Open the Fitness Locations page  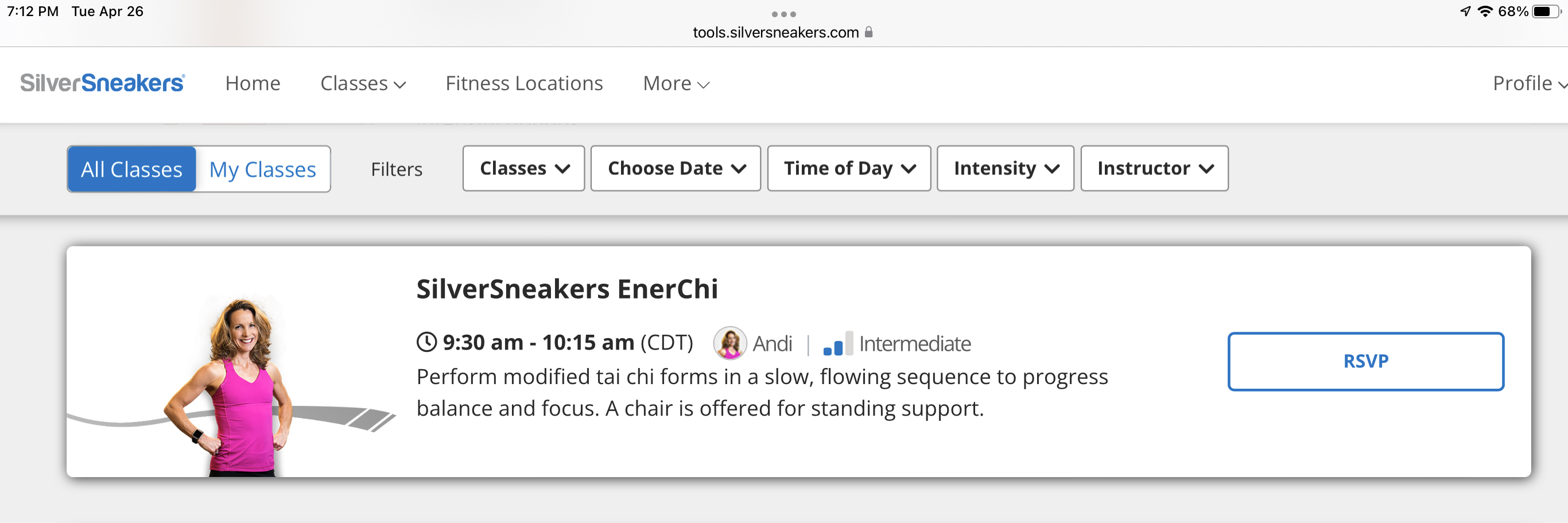coord(524,83)
